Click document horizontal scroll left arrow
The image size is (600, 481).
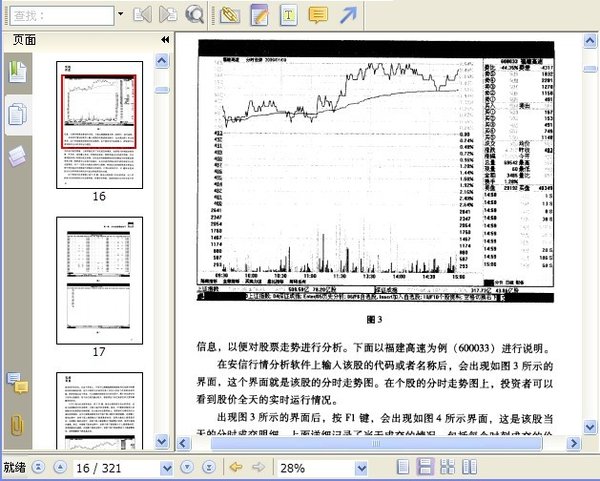point(183,443)
